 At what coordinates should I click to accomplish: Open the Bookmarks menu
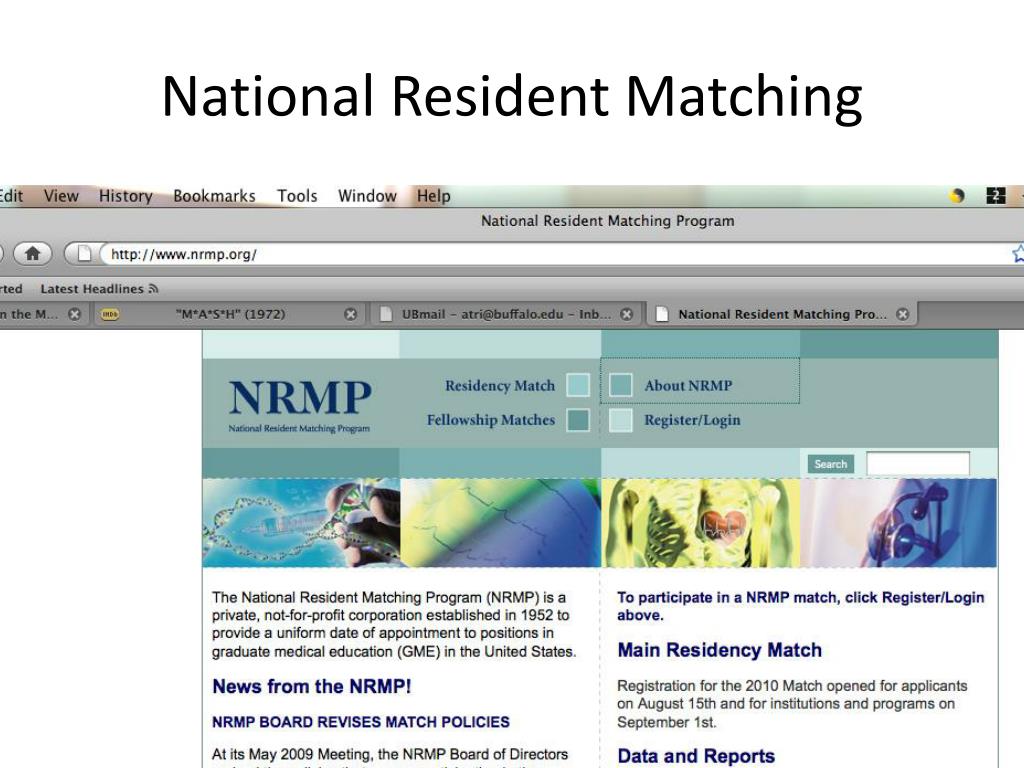[x=214, y=196]
